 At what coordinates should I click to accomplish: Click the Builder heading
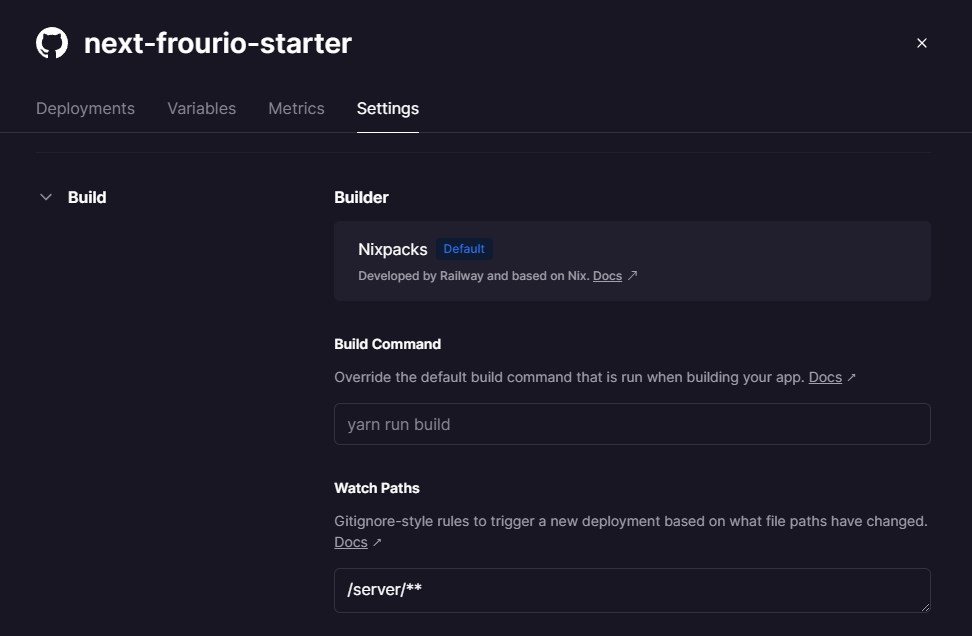point(361,197)
